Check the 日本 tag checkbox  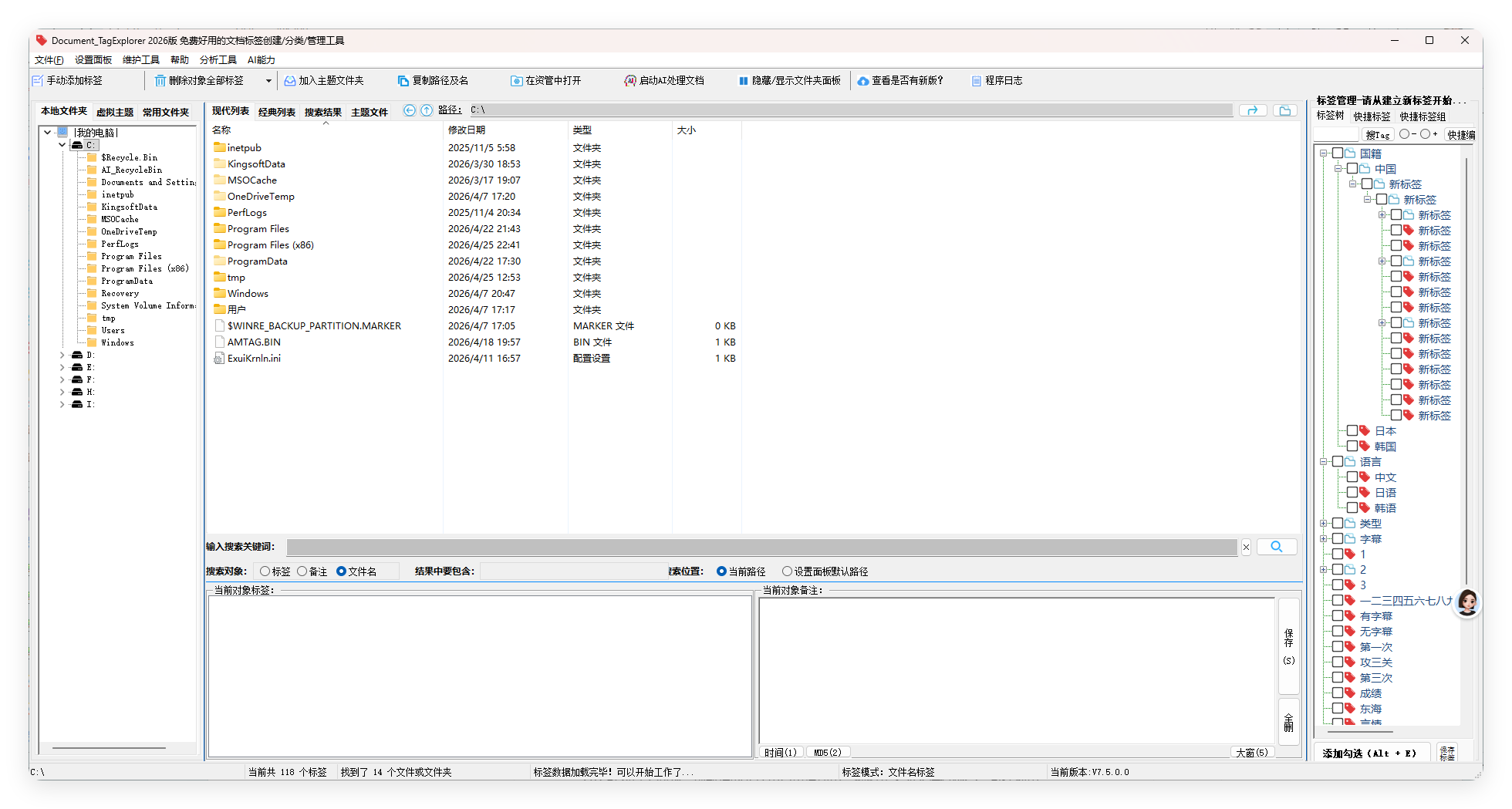1352,431
